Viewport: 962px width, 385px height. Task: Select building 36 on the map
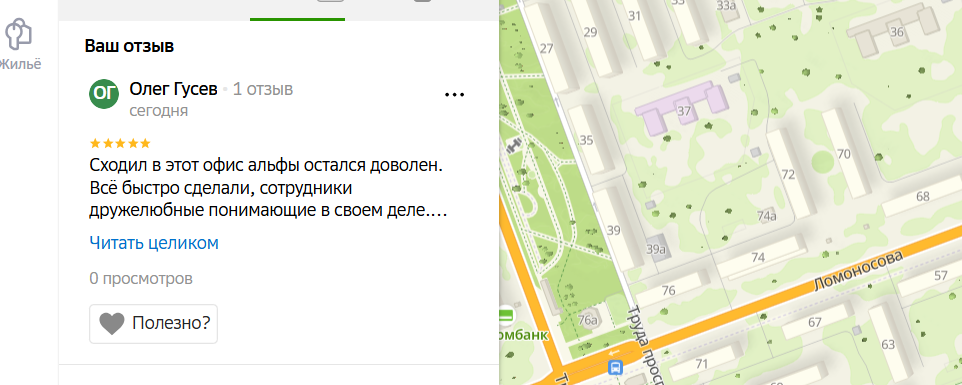point(897,32)
